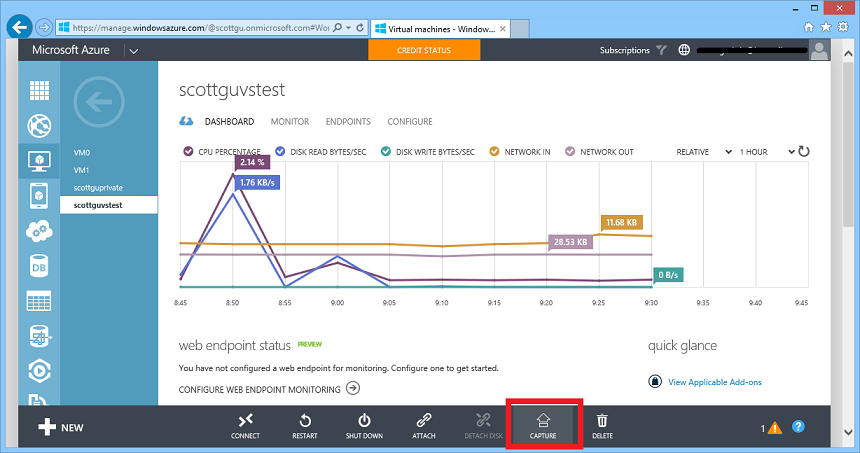Open the browser Home icon
This screenshot has height=453, width=860.
[808, 27]
